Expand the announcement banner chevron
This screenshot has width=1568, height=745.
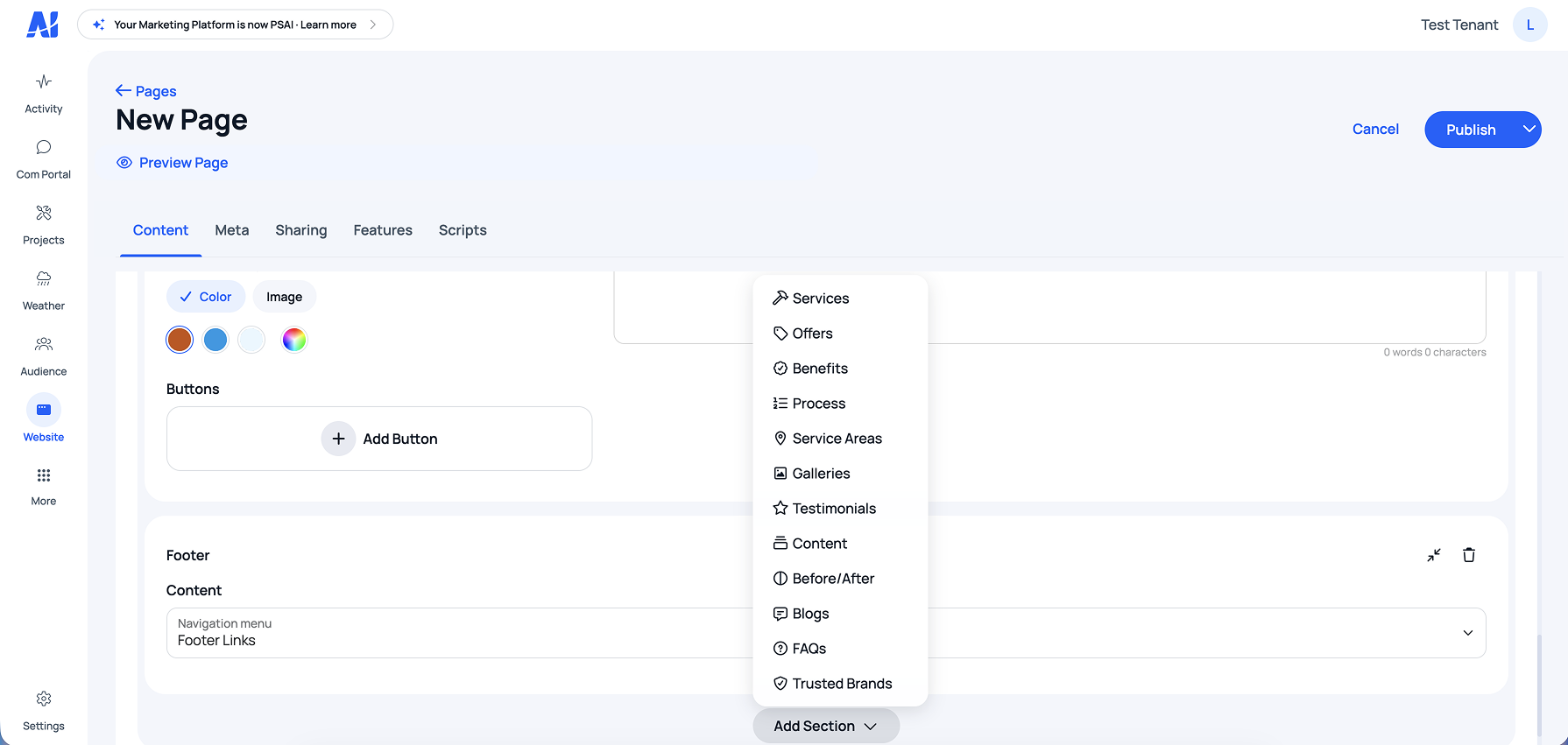pyautogui.click(x=373, y=25)
